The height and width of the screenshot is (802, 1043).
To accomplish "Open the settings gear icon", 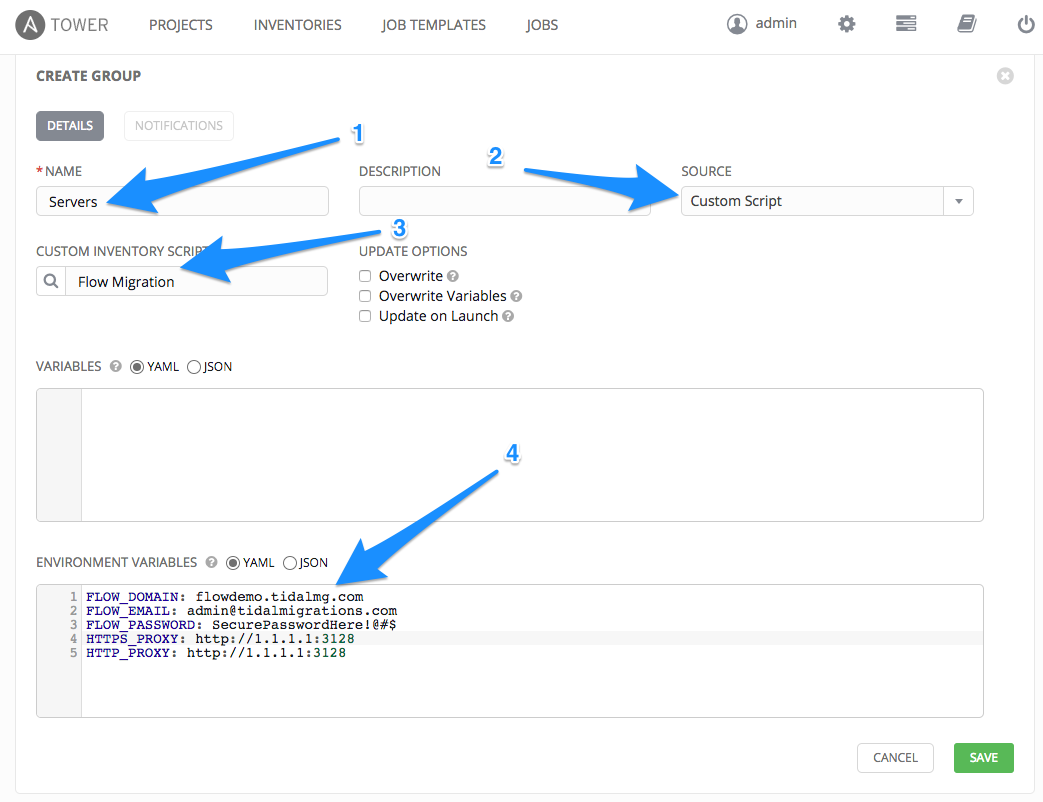I will 846,24.
